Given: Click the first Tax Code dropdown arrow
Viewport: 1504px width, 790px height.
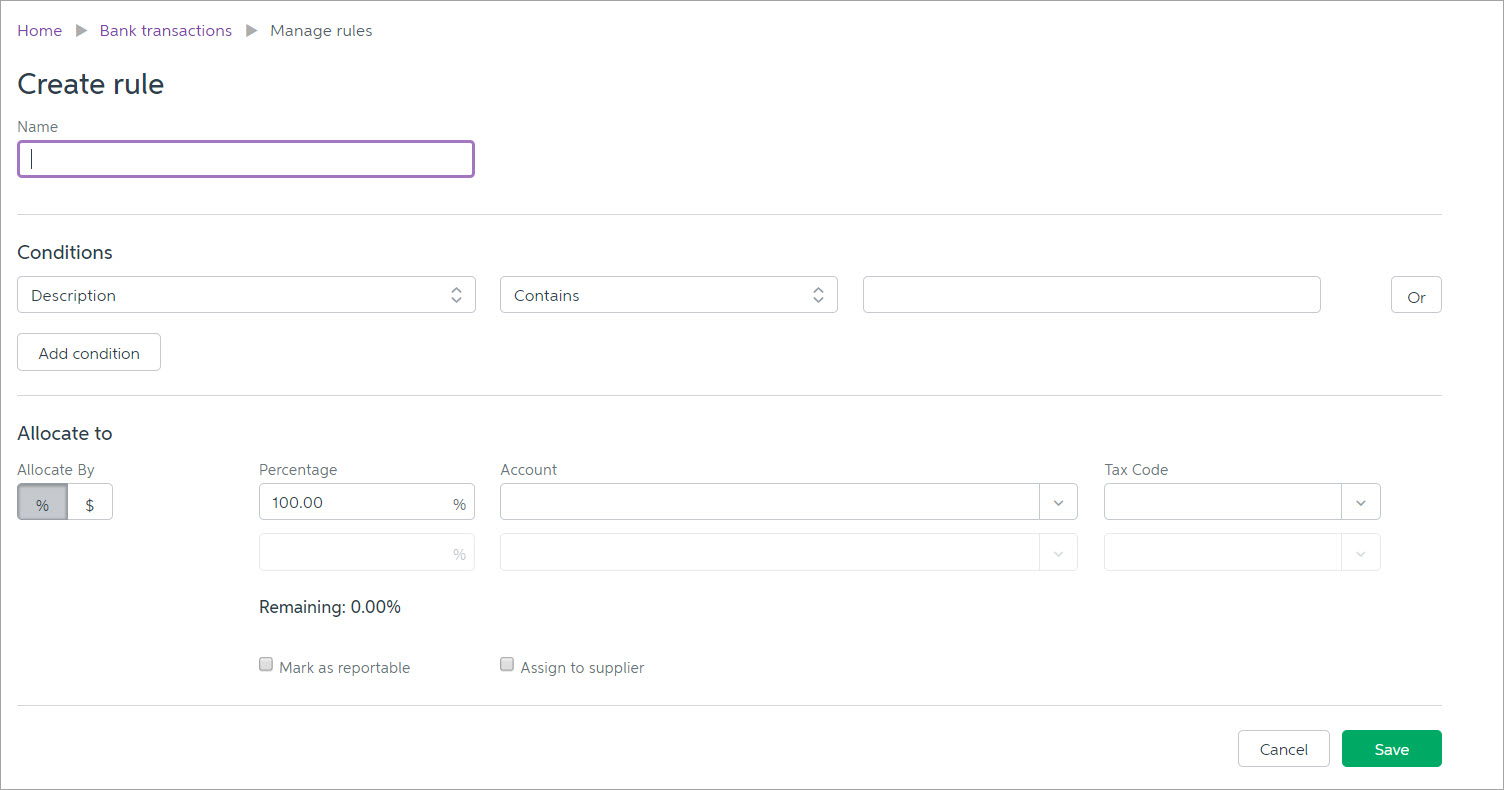Looking at the screenshot, I should 1361,502.
